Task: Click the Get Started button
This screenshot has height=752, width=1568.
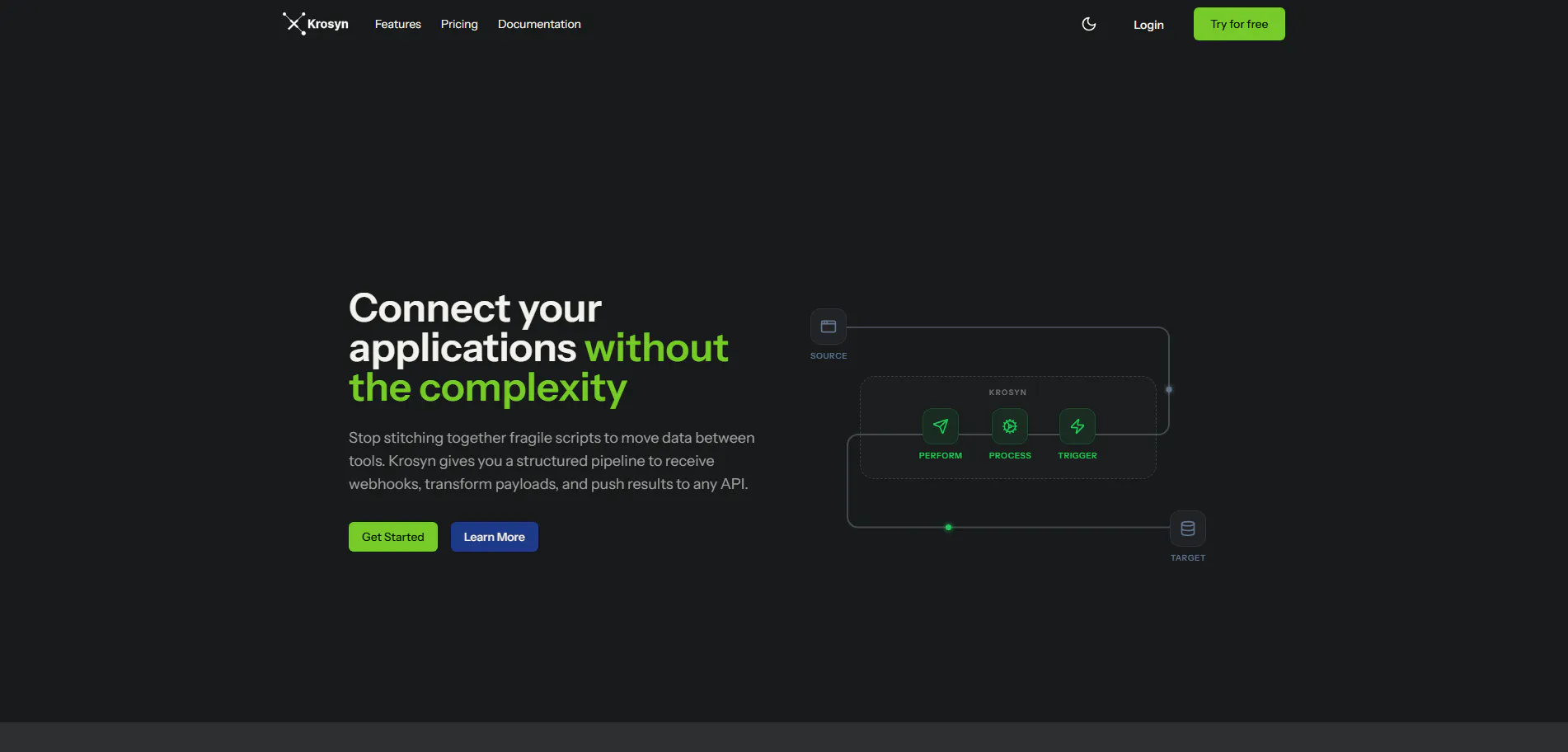Action: 393,537
